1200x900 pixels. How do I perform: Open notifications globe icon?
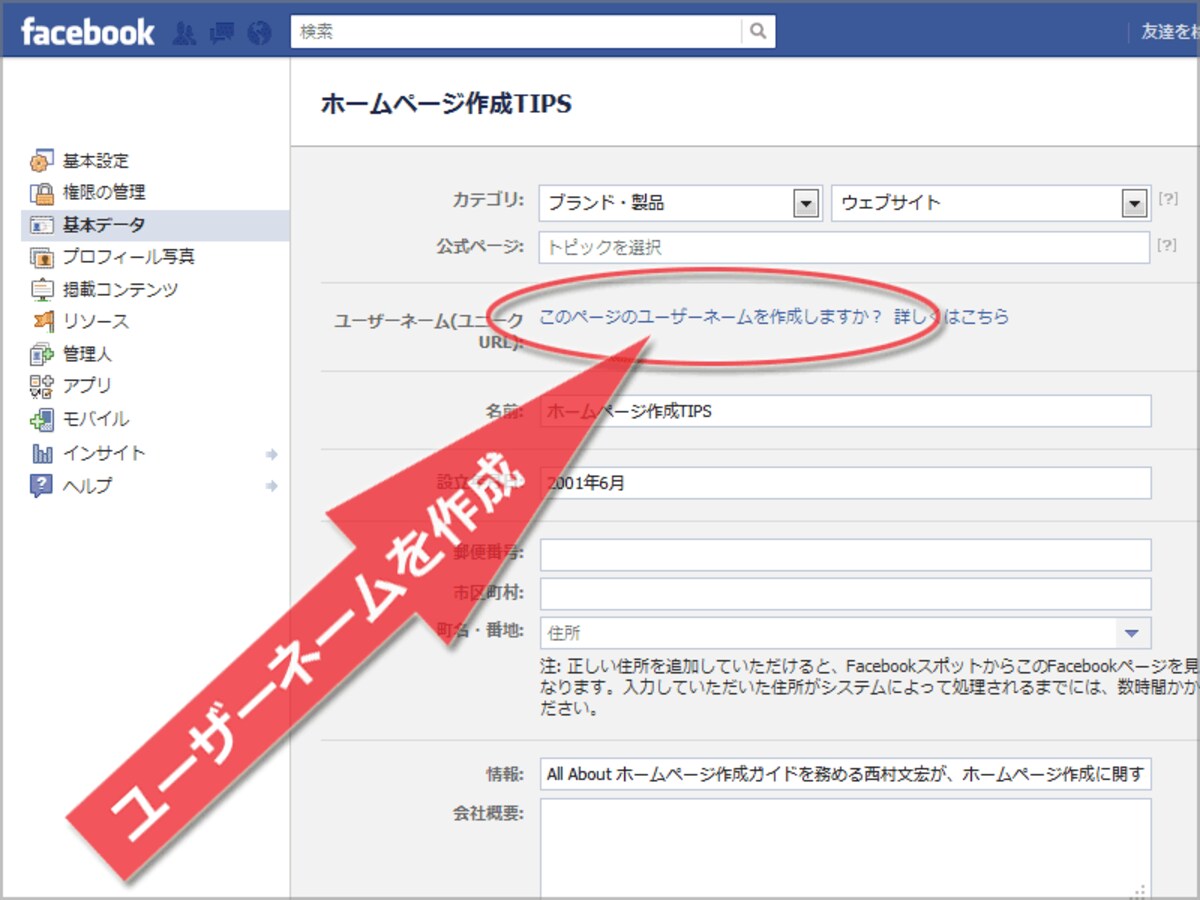point(259,33)
